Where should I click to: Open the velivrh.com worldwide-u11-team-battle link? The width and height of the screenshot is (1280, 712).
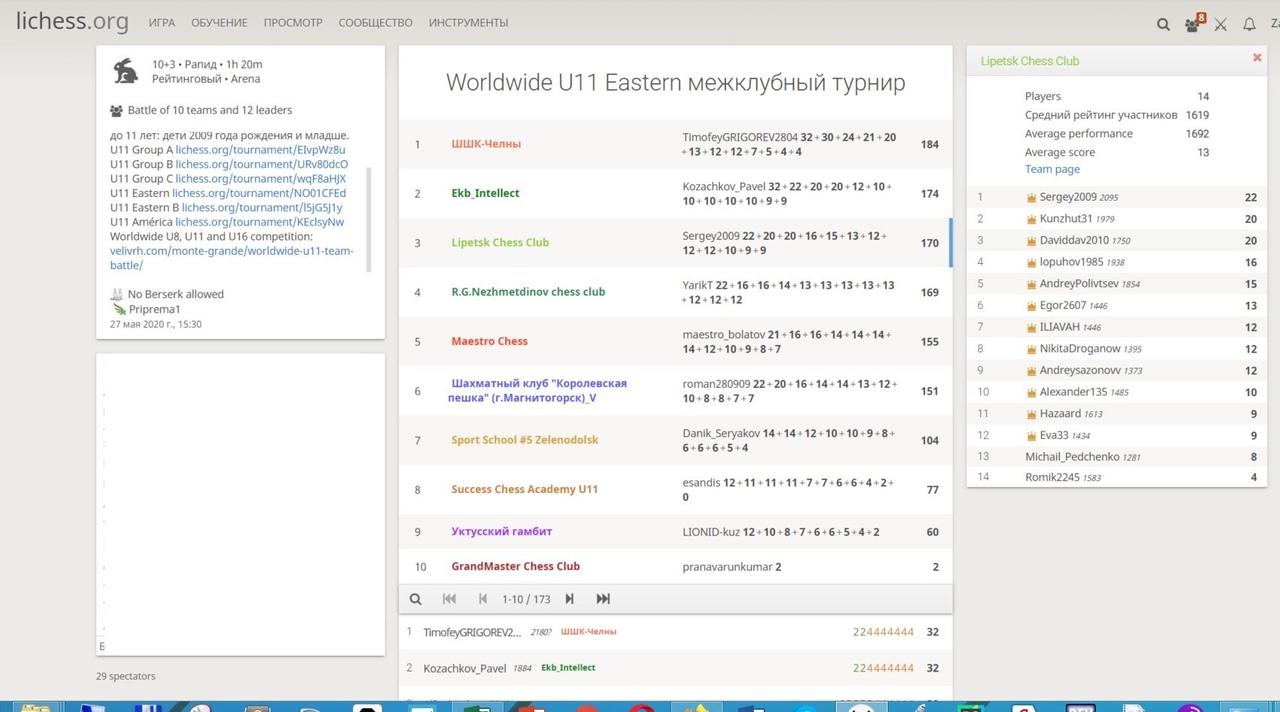click(x=231, y=258)
